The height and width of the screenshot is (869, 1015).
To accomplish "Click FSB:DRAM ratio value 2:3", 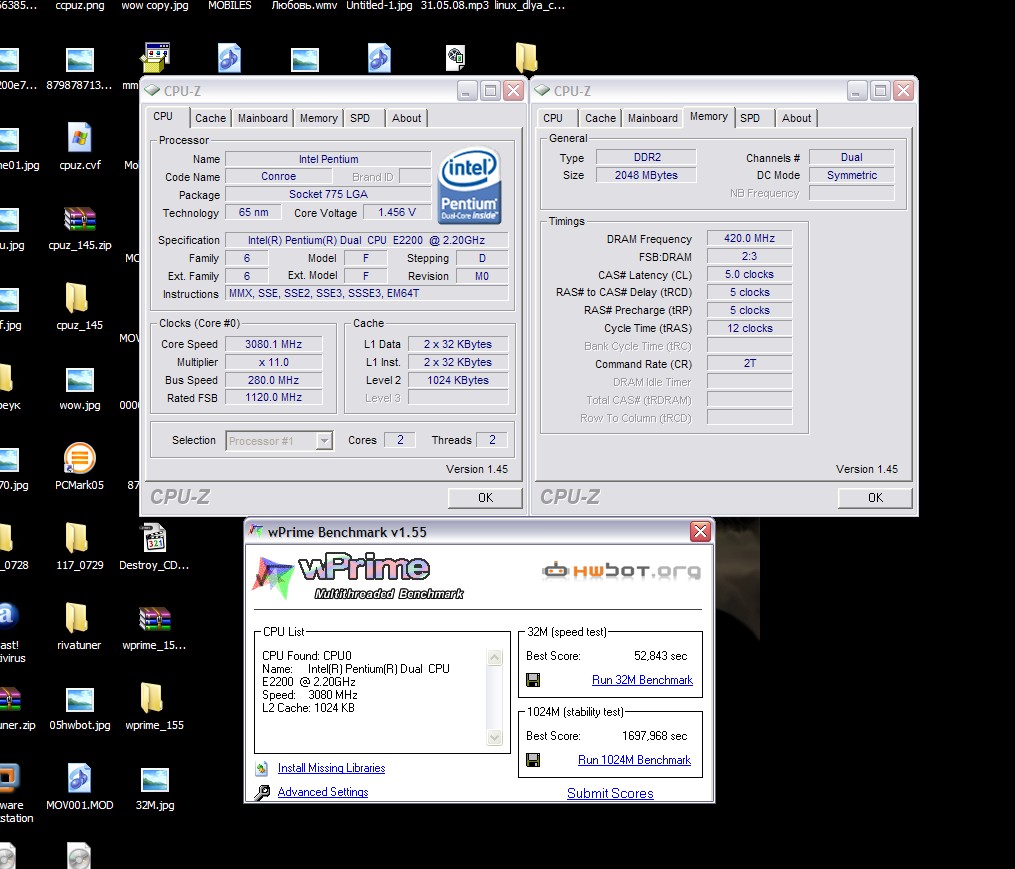I will tap(749, 256).
